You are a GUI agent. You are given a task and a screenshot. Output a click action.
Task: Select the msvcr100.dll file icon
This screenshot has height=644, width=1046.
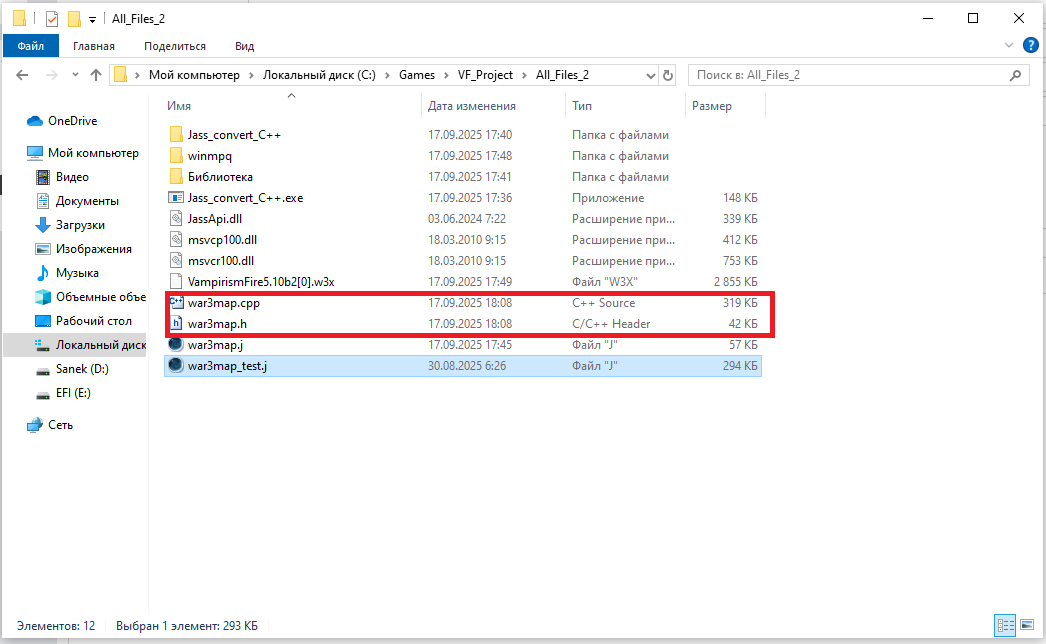pos(175,261)
